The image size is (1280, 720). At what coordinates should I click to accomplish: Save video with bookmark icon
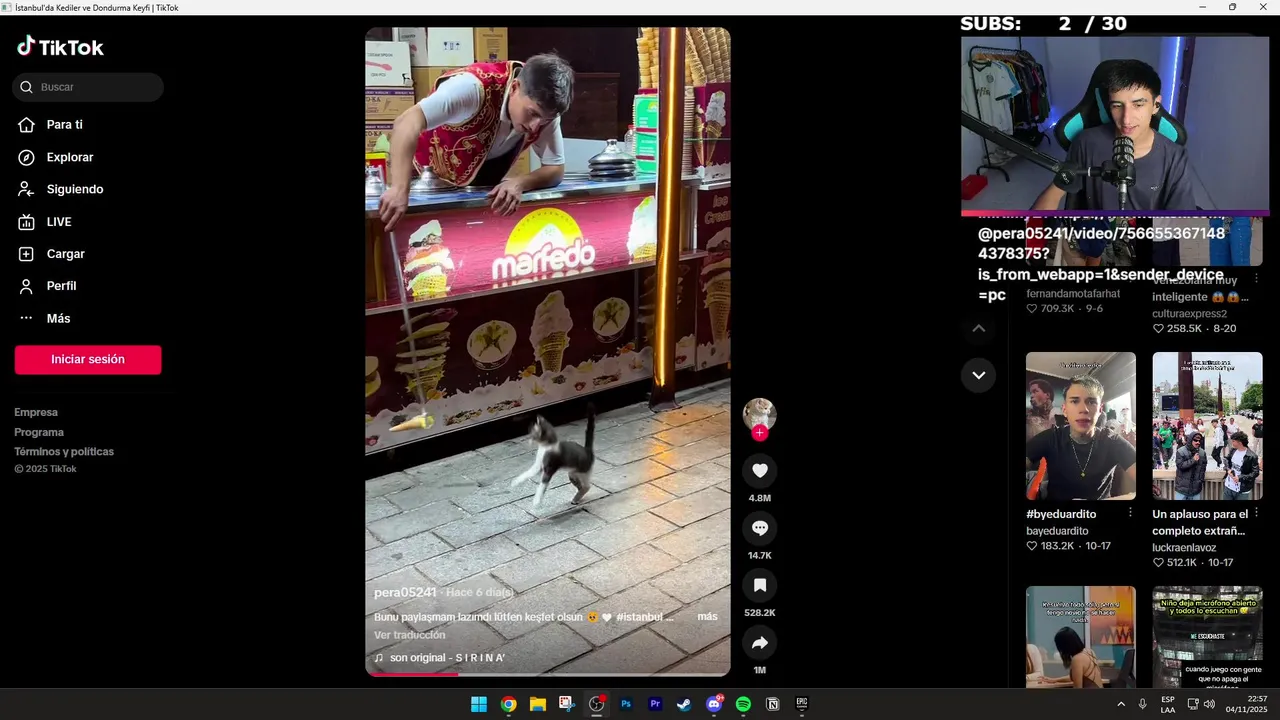pos(760,585)
